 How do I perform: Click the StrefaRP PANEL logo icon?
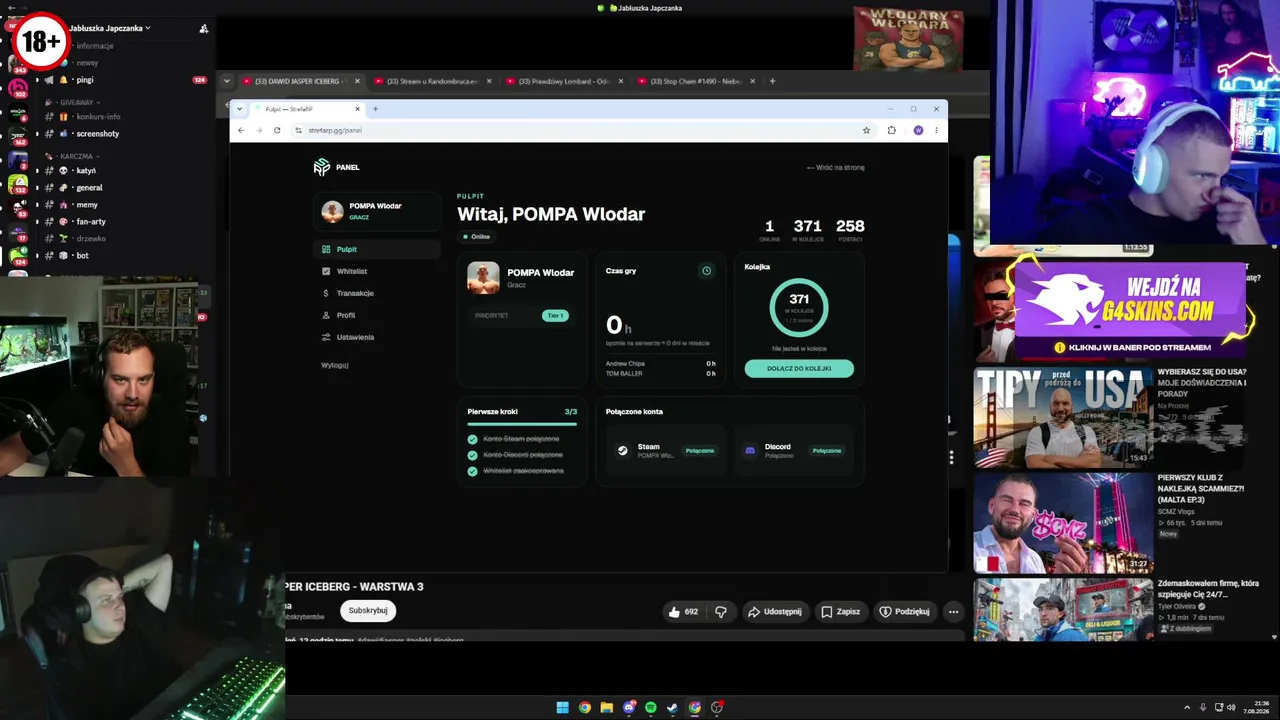click(321, 167)
